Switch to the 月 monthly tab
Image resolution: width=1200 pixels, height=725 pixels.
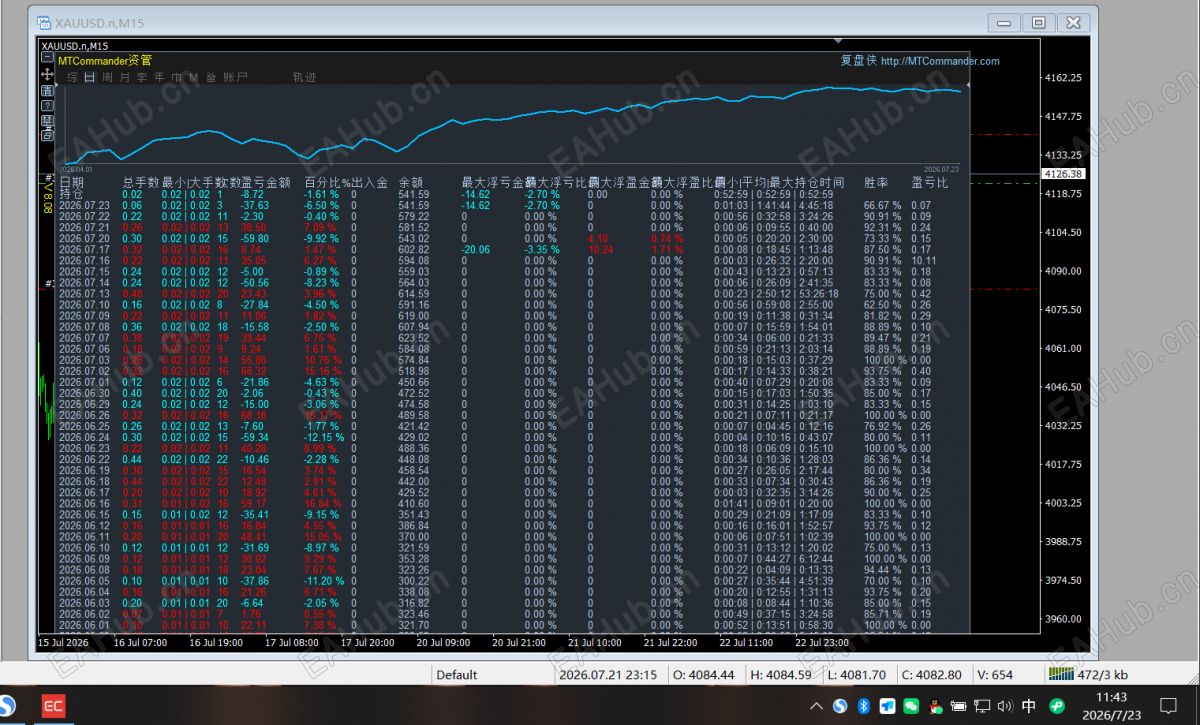pos(125,77)
